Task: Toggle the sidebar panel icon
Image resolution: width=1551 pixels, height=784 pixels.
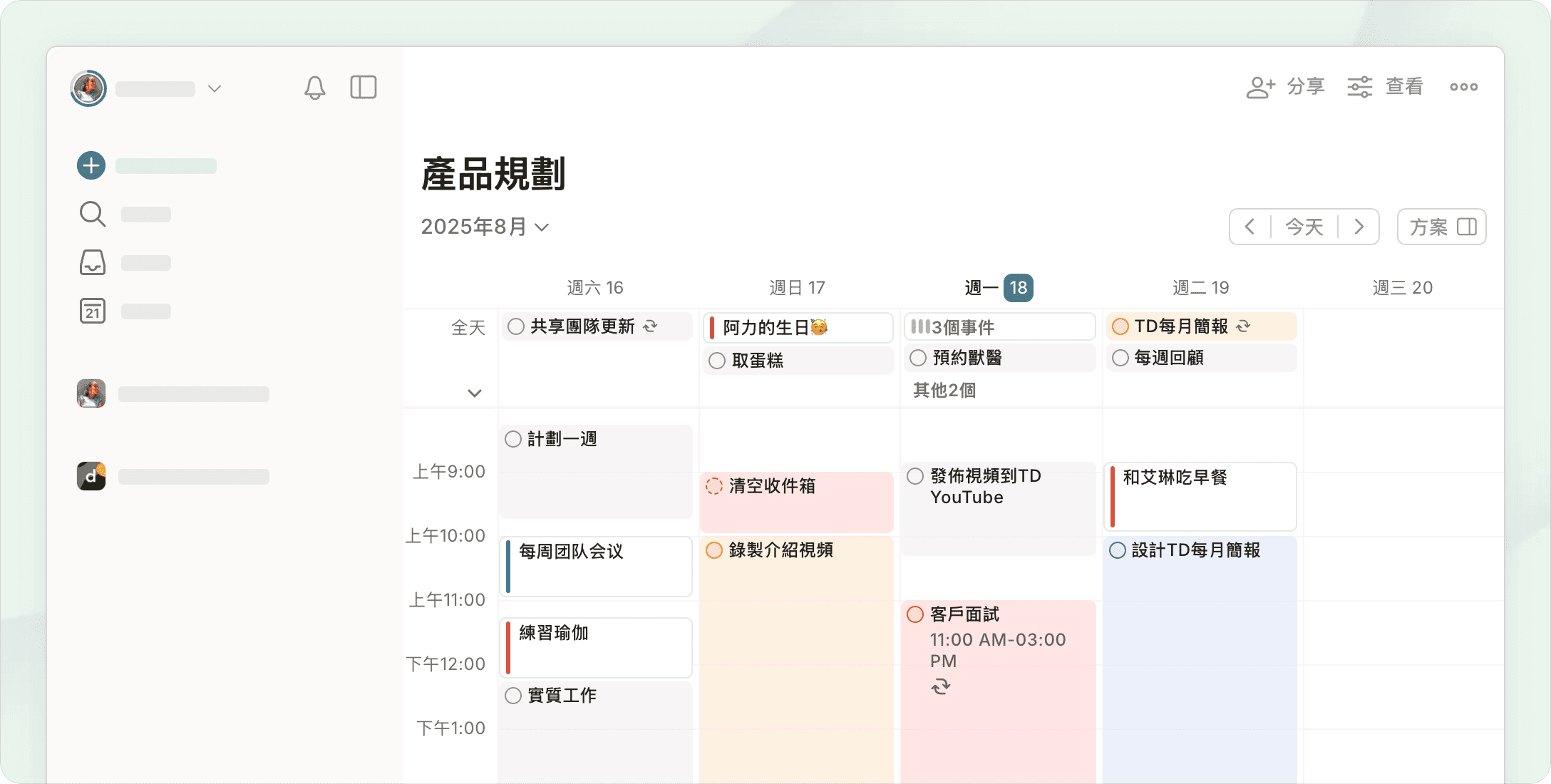Action: [363, 88]
